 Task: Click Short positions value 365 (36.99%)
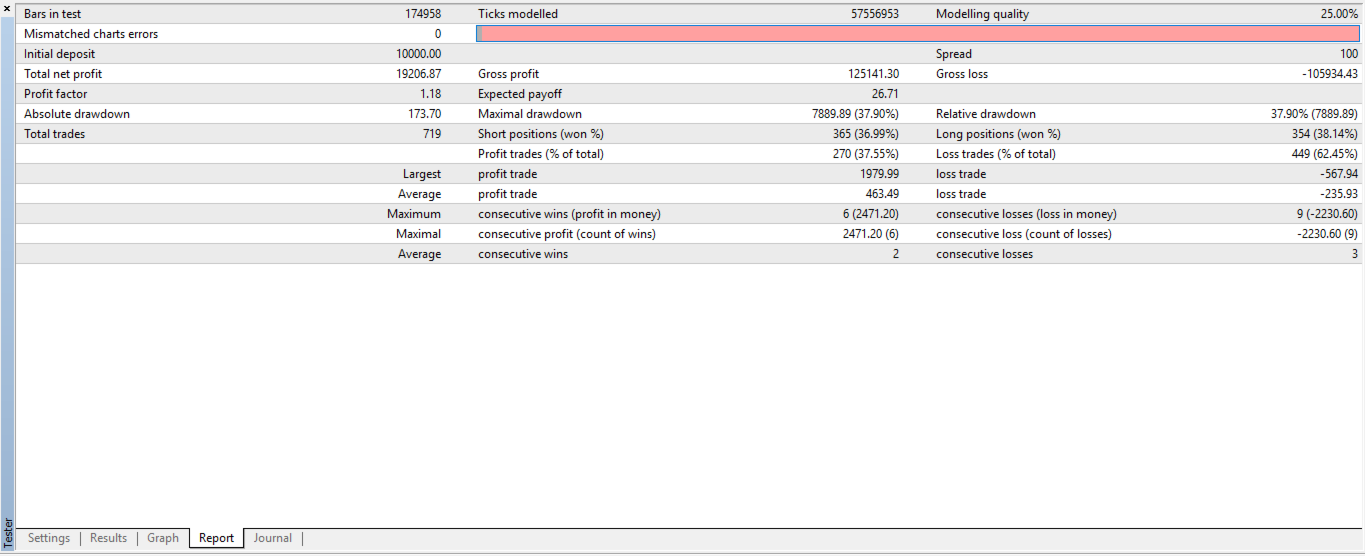tap(864, 134)
